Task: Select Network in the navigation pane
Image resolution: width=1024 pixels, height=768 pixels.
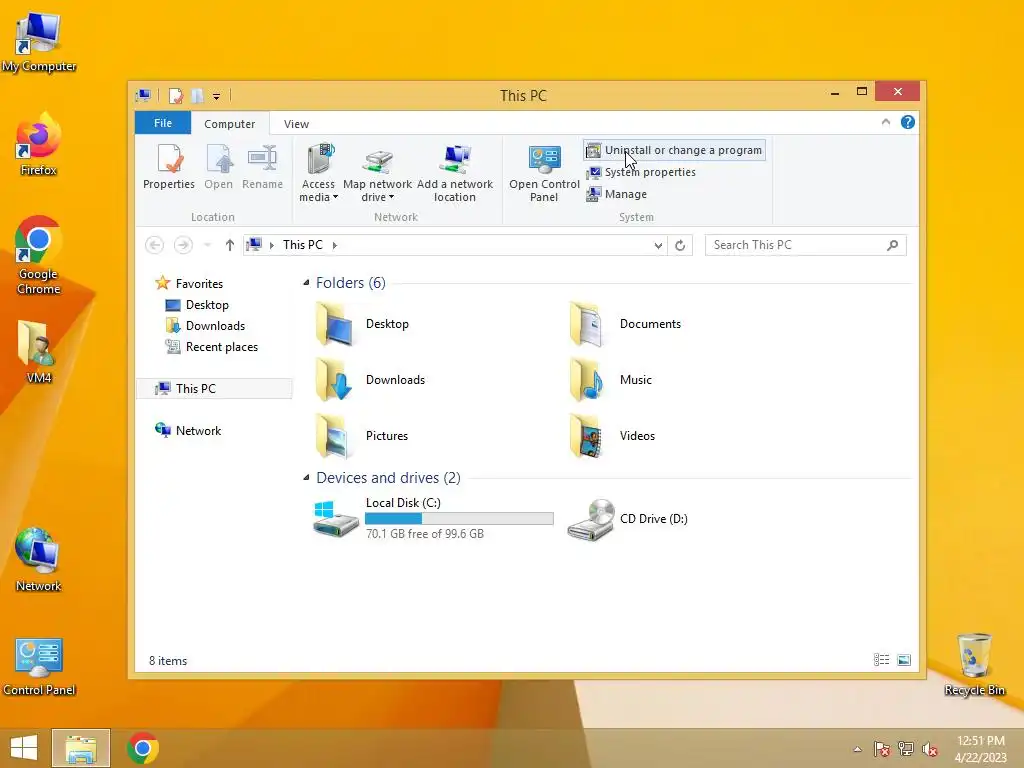Action: [188, 430]
